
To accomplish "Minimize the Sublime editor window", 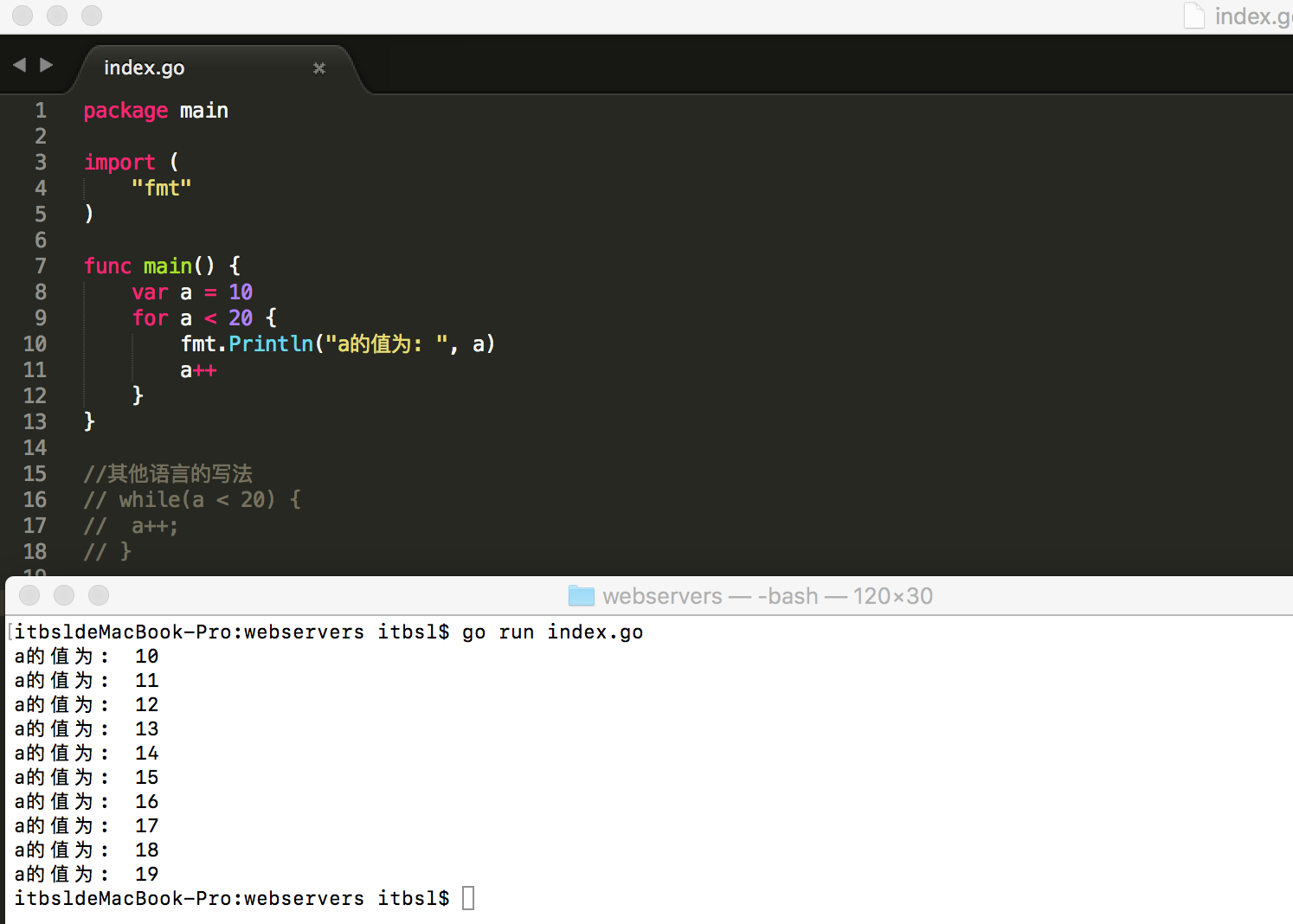I will (57, 16).
